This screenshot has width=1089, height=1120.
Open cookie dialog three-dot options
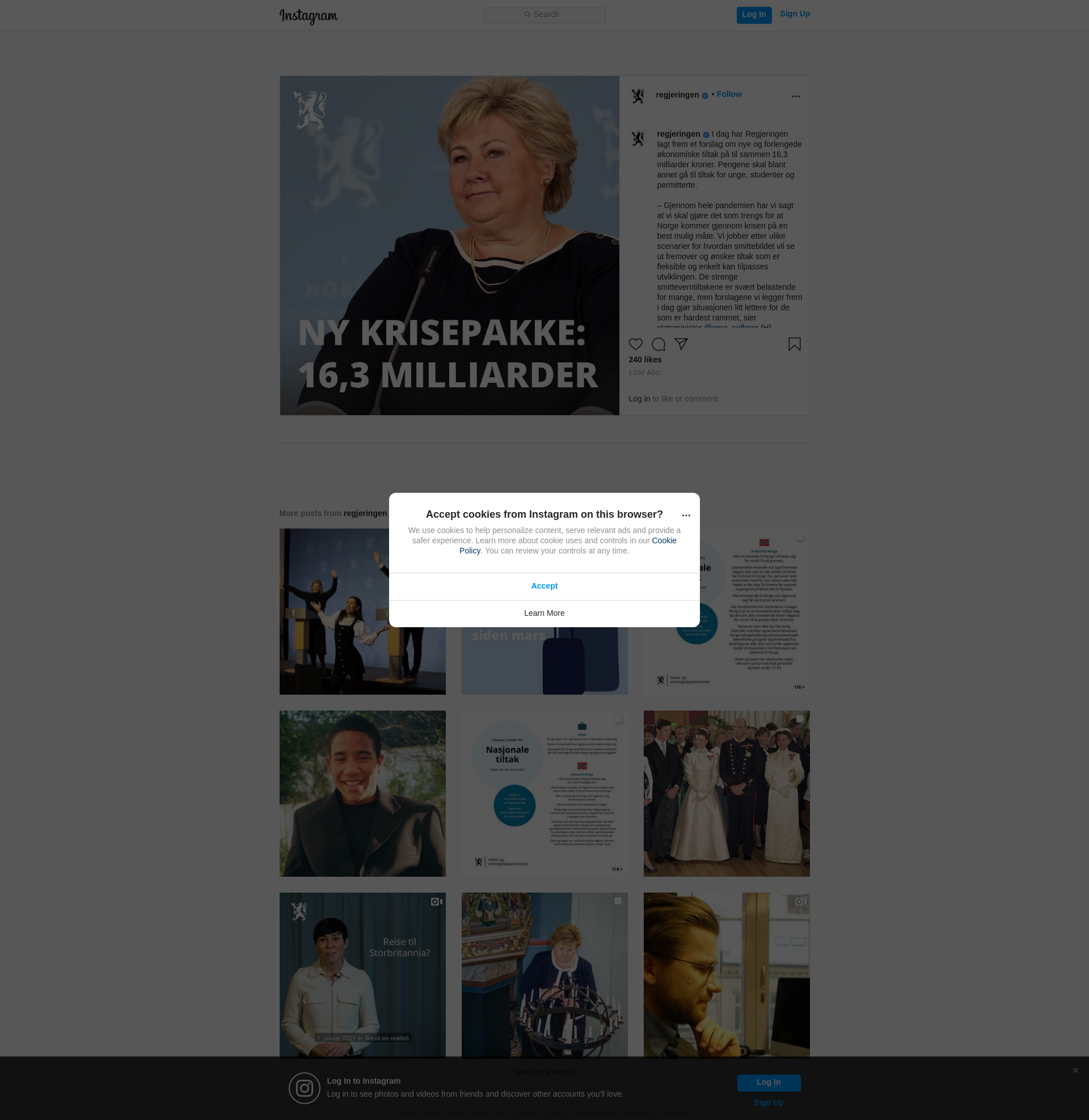[686, 515]
